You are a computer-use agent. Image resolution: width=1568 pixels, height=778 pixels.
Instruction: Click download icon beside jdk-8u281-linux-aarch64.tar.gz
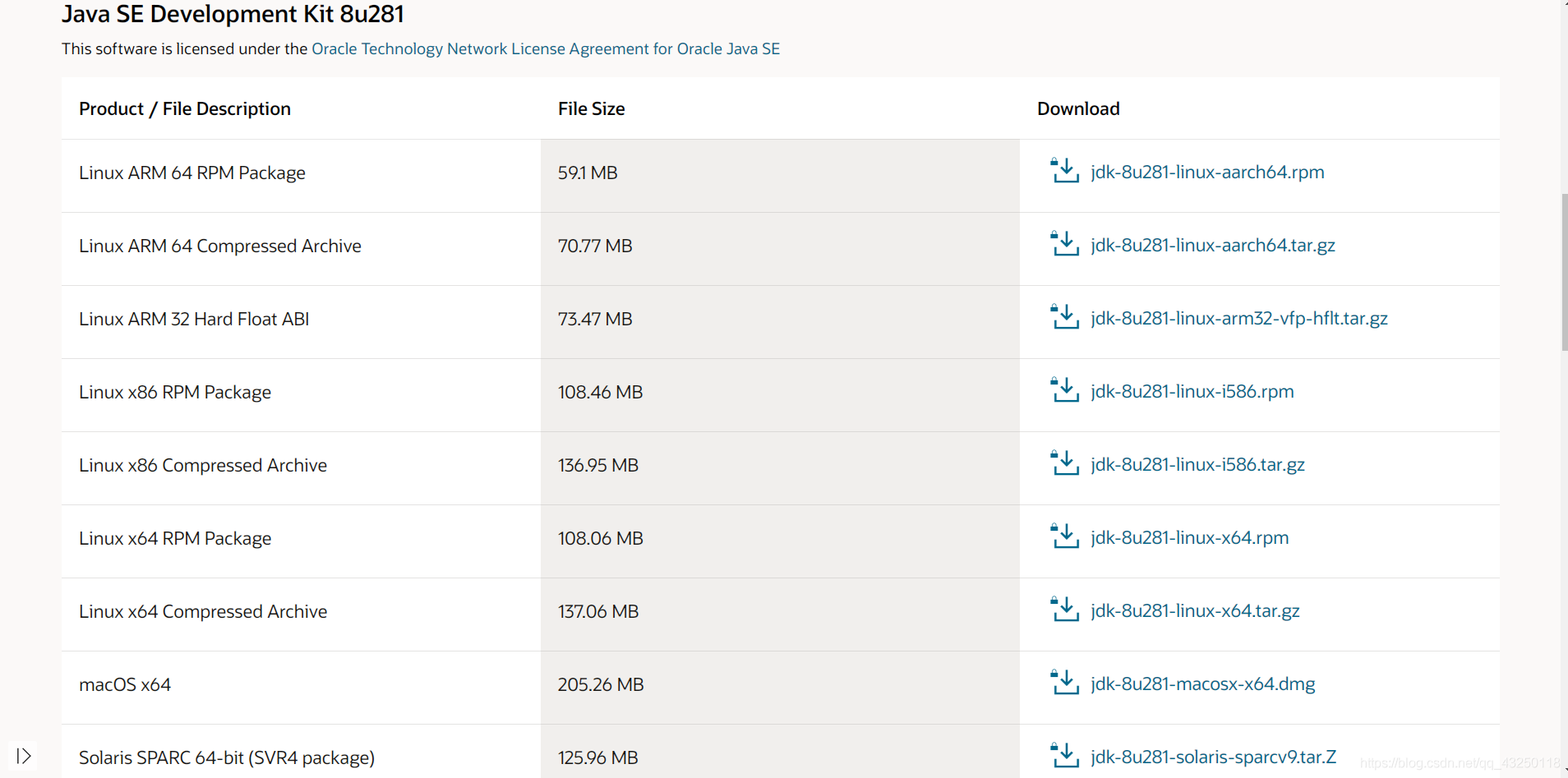tap(1064, 244)
